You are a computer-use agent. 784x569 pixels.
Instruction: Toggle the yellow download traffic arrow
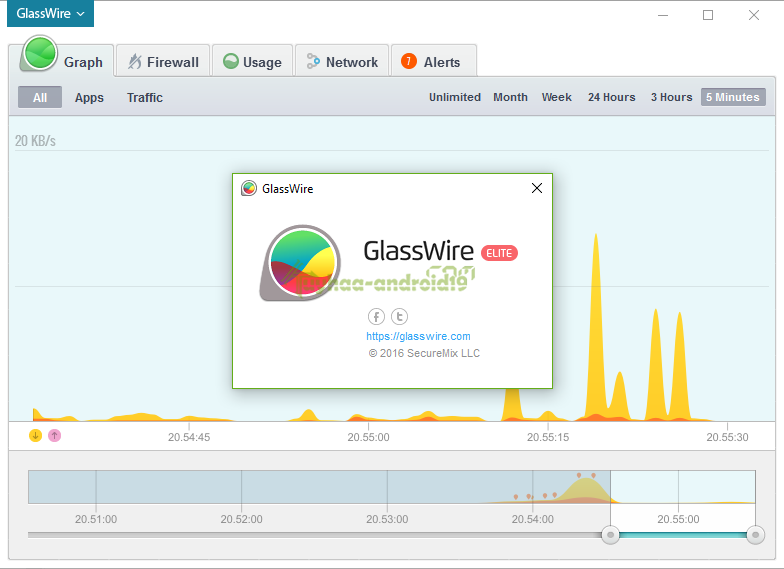coord(35,436)
